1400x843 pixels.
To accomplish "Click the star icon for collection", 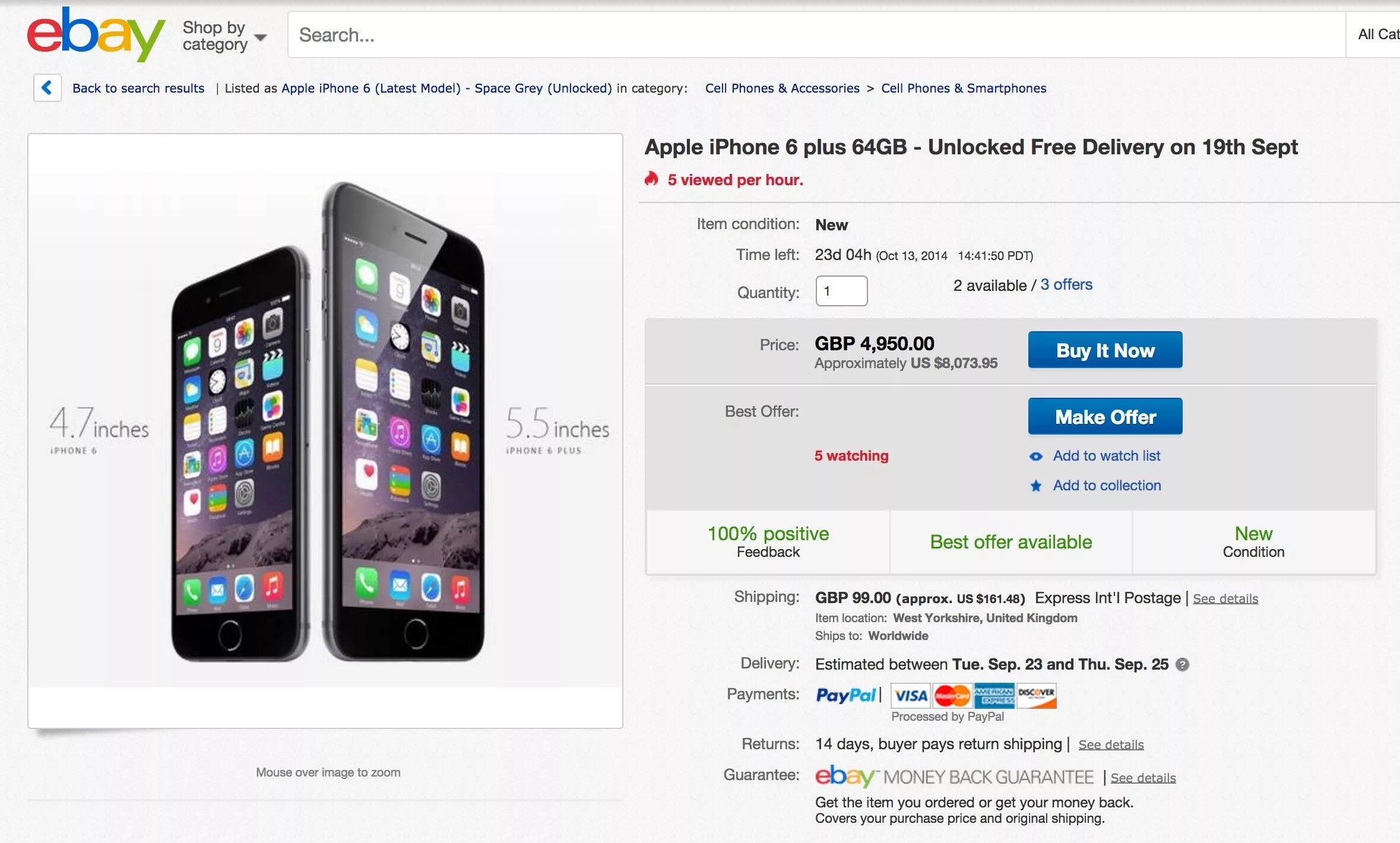I will pyautogui.click(x=1036, y=486).
